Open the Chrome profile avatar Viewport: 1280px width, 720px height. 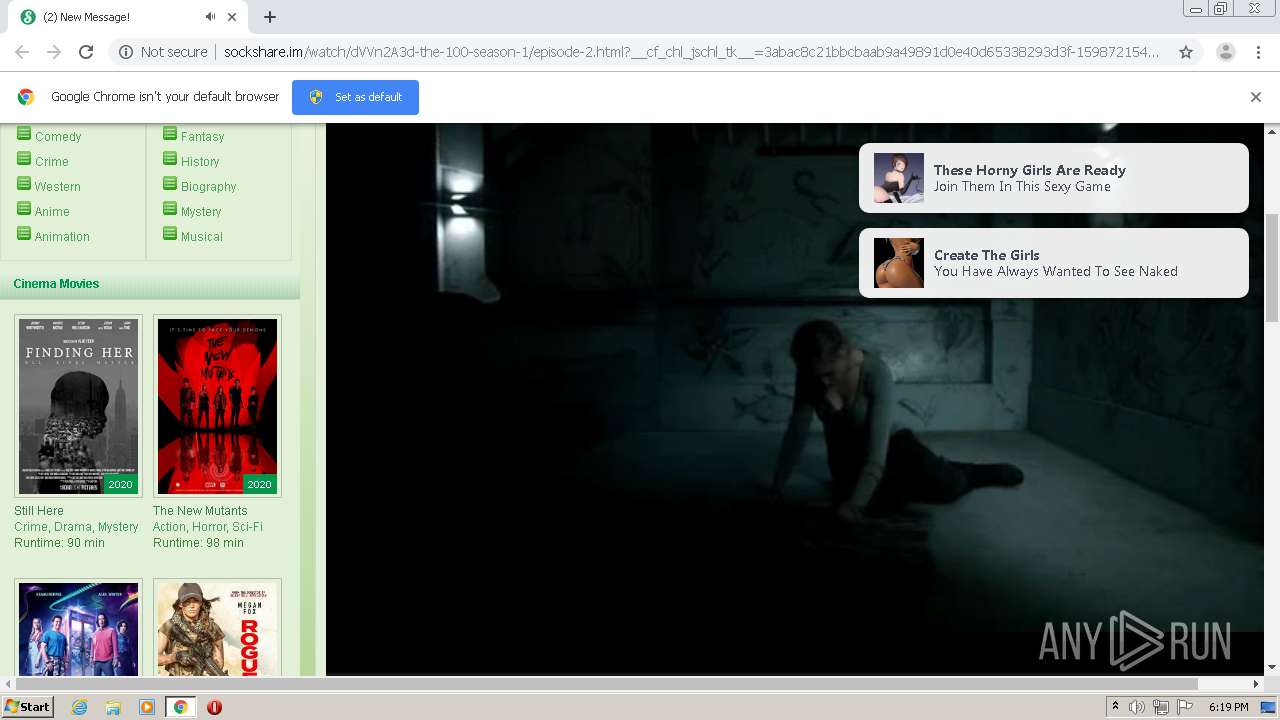click(x=1226, y=52)
